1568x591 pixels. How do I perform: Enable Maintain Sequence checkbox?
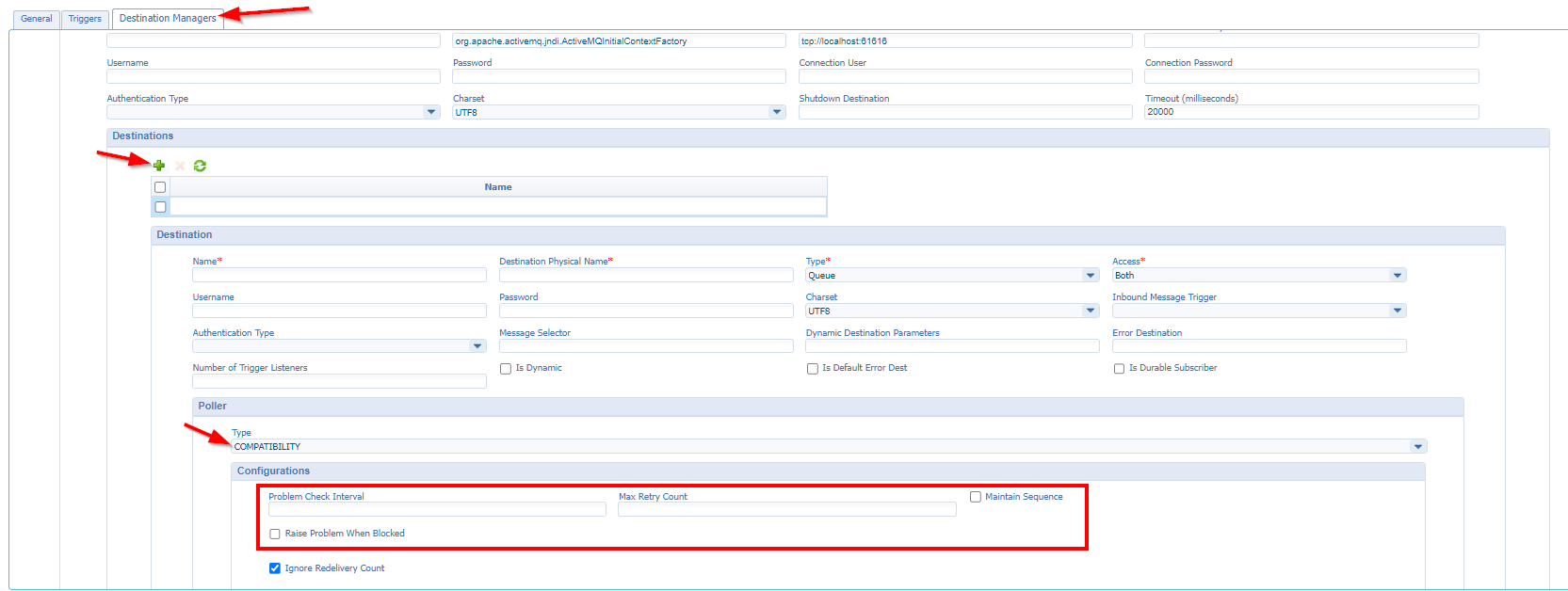coord(976,497)
